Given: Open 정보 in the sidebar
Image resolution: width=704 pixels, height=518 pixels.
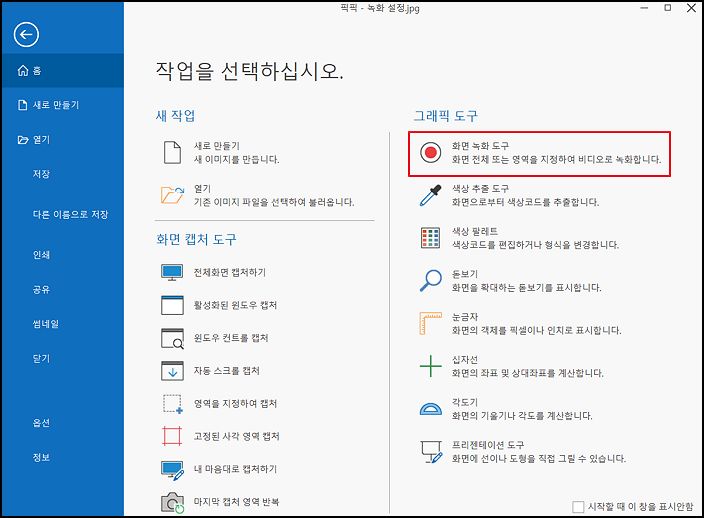Looking at the screenshot, I should pos(41,457).
